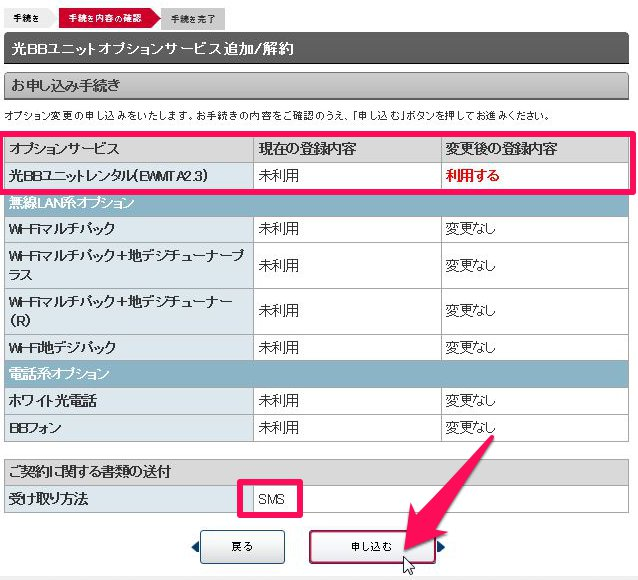Screen dimensions: 638x580
Task: Click 未利用 in ホワイト光電話 row
Action: click(278, 401)
